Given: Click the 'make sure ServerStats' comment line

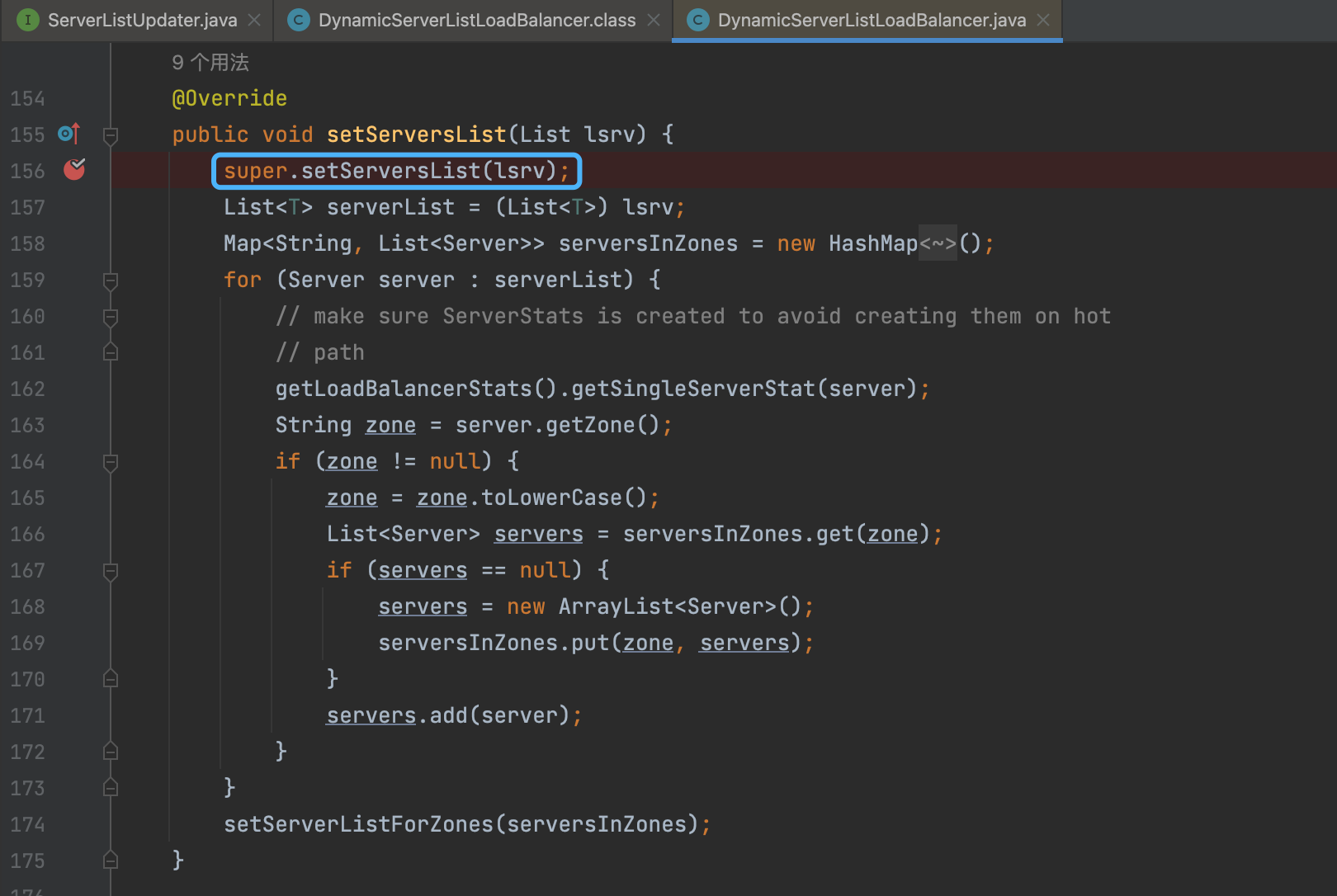Looking at the screenshot, I should coord(693,316).
